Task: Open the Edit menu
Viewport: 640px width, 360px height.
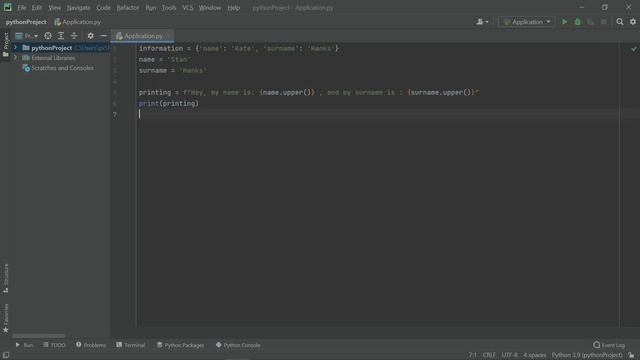Action: click(x=37, y=8)
